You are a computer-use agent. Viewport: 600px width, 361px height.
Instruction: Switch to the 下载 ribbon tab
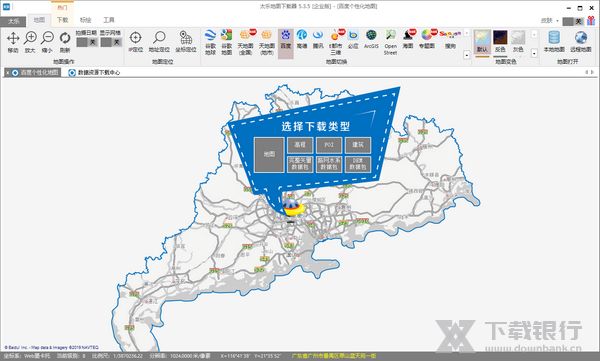pos(62,20)
